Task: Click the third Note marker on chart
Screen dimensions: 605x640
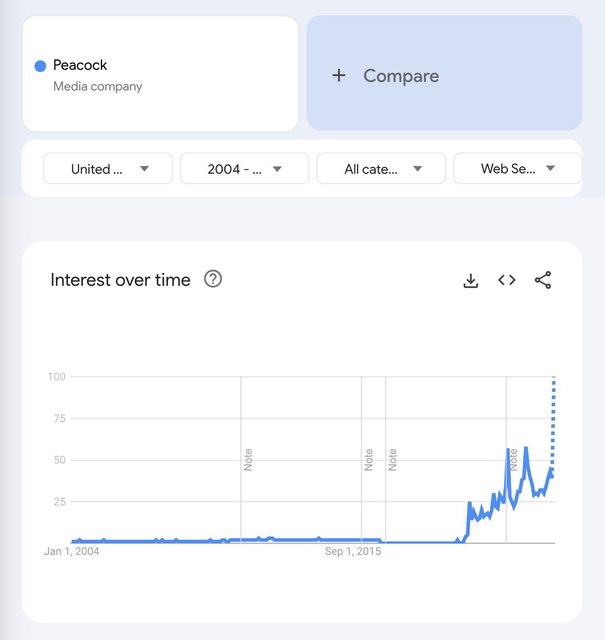Action: (x=392, y=460)
